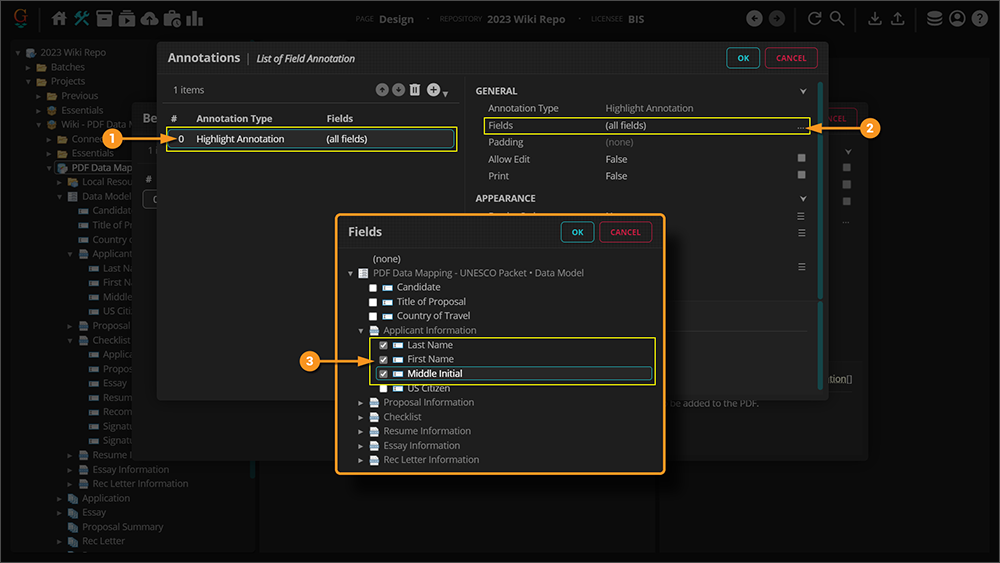
Task: Click the add annotation plus icon
Action: coord(433,90)
